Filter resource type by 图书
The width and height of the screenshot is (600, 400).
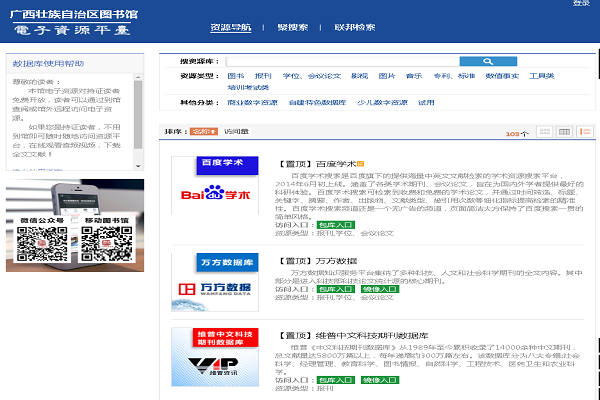coord(235,76)
